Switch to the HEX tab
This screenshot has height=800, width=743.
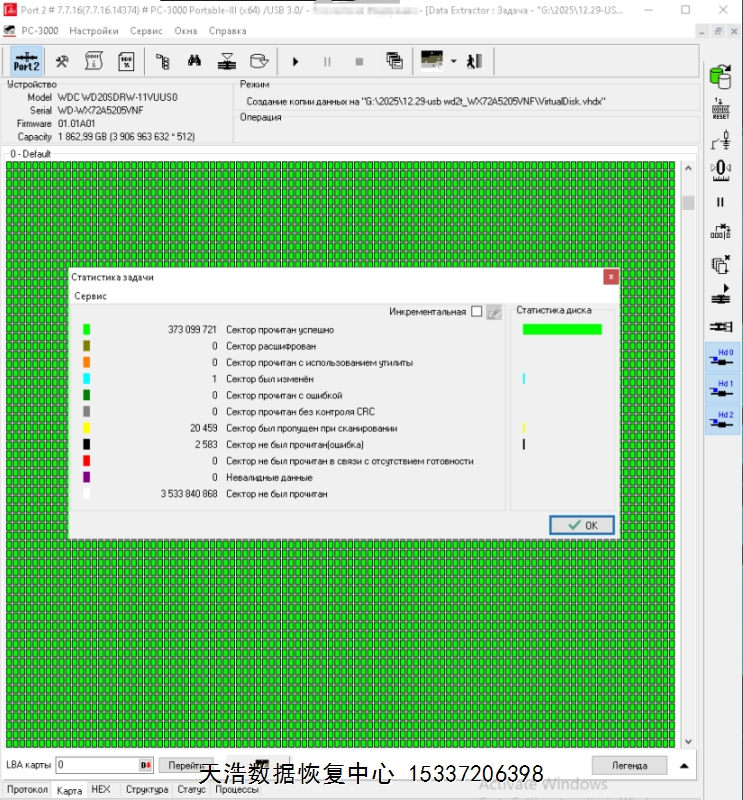[x=101, y=790]
